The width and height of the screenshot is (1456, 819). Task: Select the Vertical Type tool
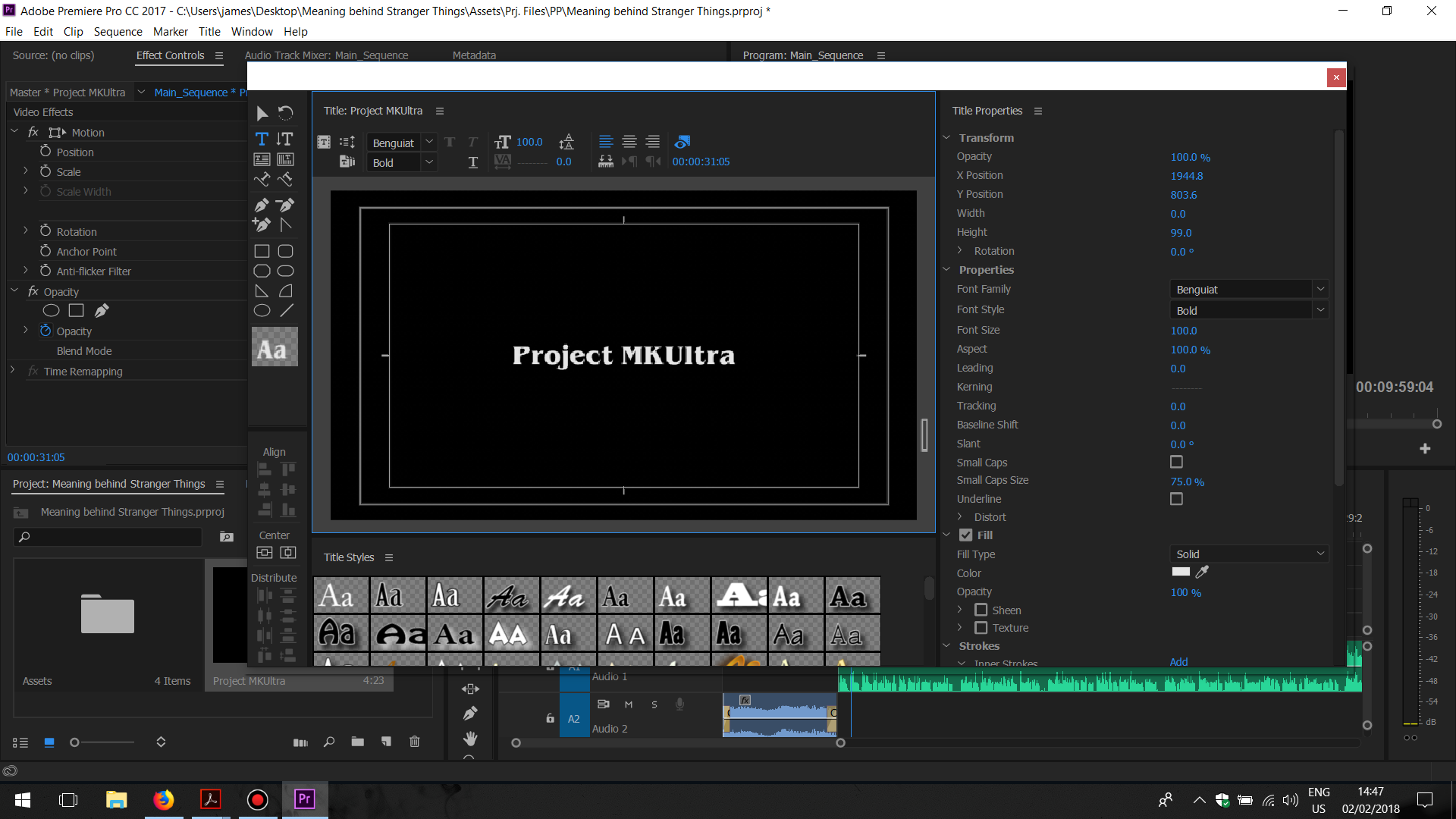point(285,139)
